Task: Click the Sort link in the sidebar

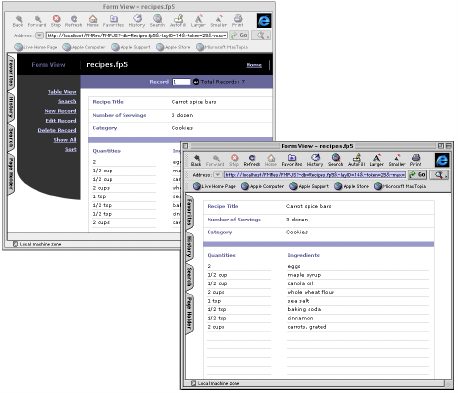Action: click(x=71, y=149)
